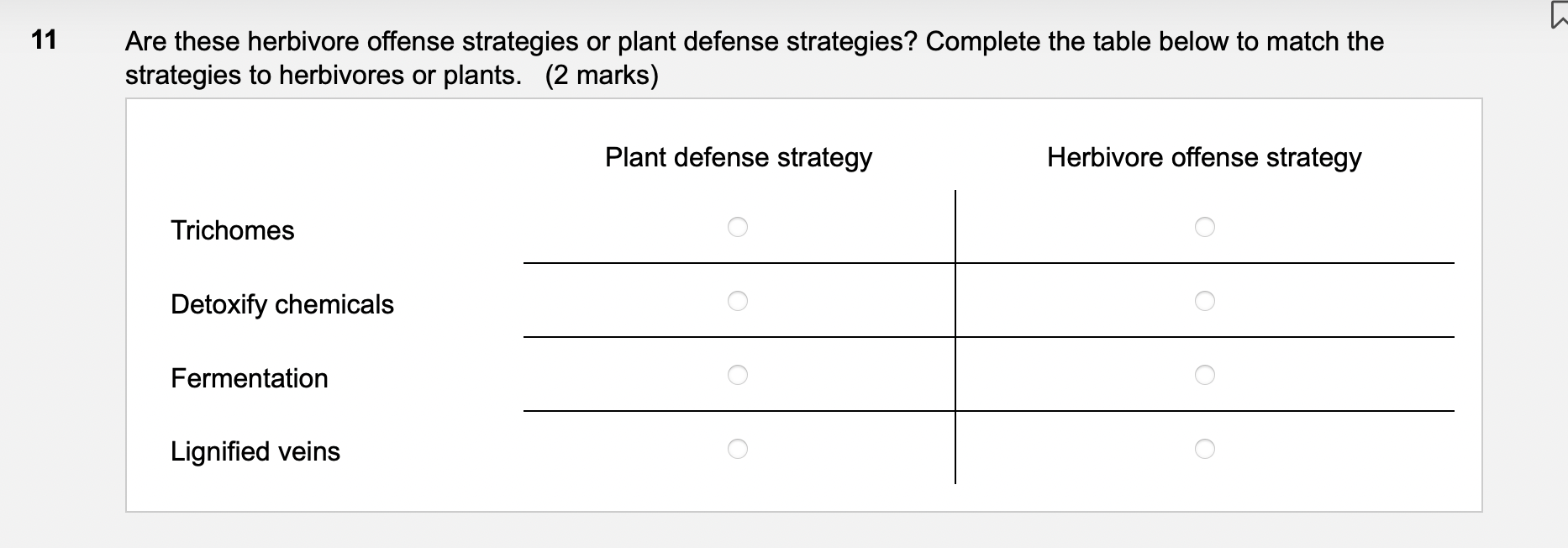This screenshot has height=548, width=1568.
Task: Click the Plant defense strategy column header
Action: coord(738,156)
